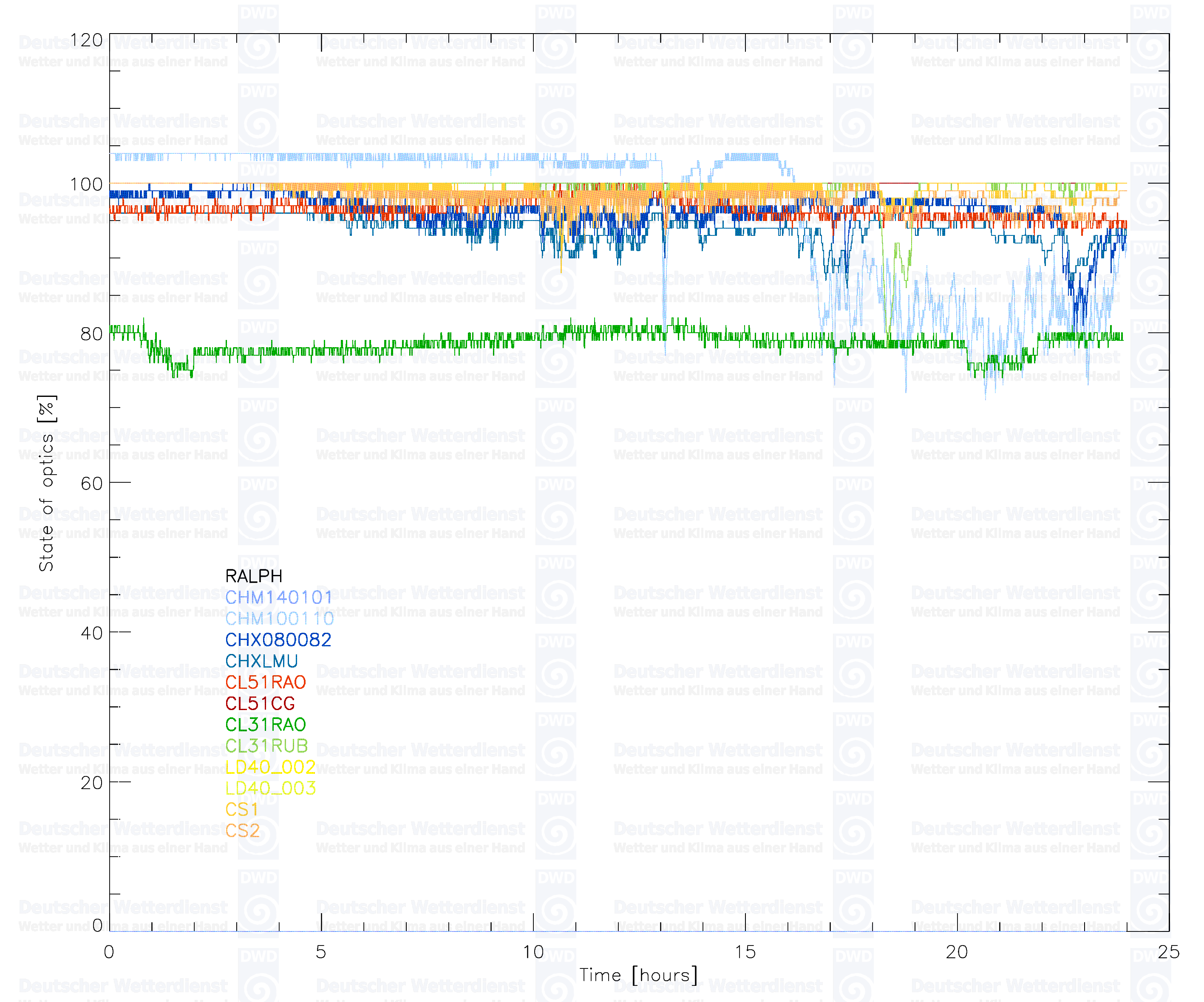Click the y-axis value 40

click(92, 633)
